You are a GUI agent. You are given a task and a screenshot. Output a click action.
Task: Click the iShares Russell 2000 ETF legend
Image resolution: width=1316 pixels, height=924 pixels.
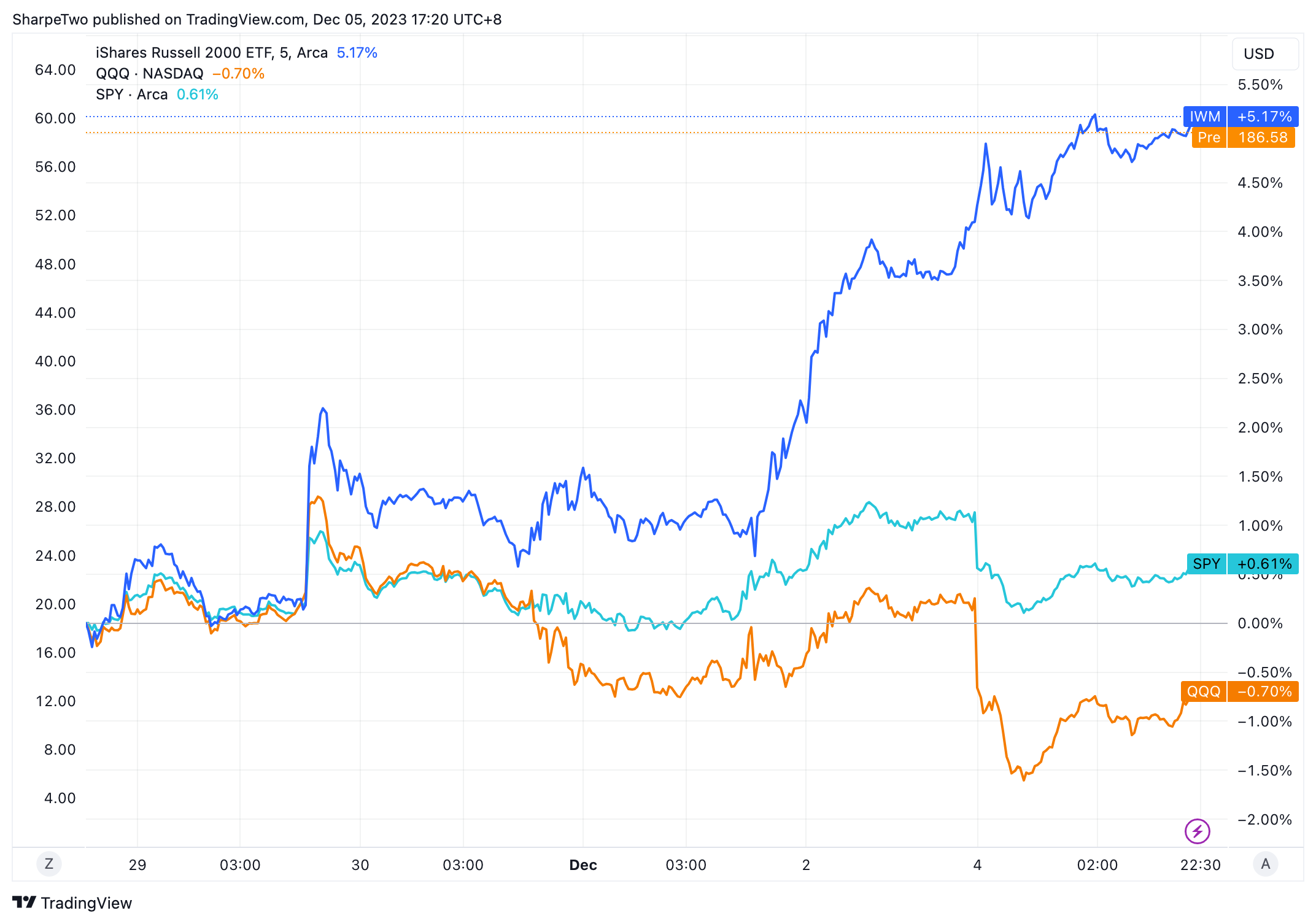point(212,53)
